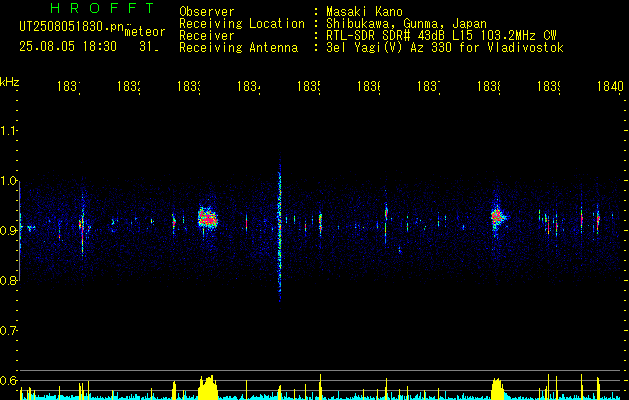This screenshot has width=629, height=400.
Task: Click the 1840 time axis label
Action: pos(610,86)
